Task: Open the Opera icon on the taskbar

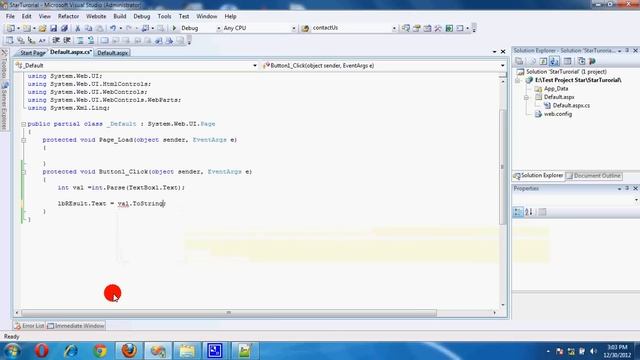Action: [42, 351]
